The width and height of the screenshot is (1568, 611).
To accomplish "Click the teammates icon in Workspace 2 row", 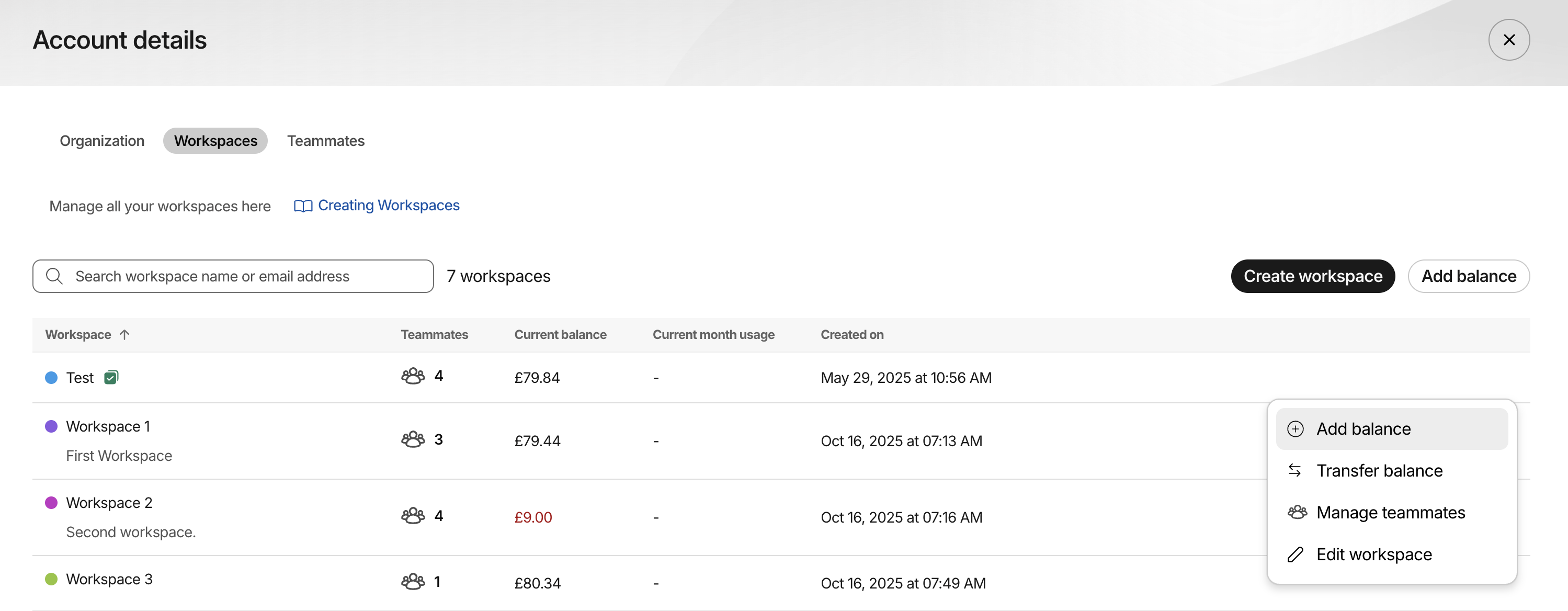I will (413, 516).
